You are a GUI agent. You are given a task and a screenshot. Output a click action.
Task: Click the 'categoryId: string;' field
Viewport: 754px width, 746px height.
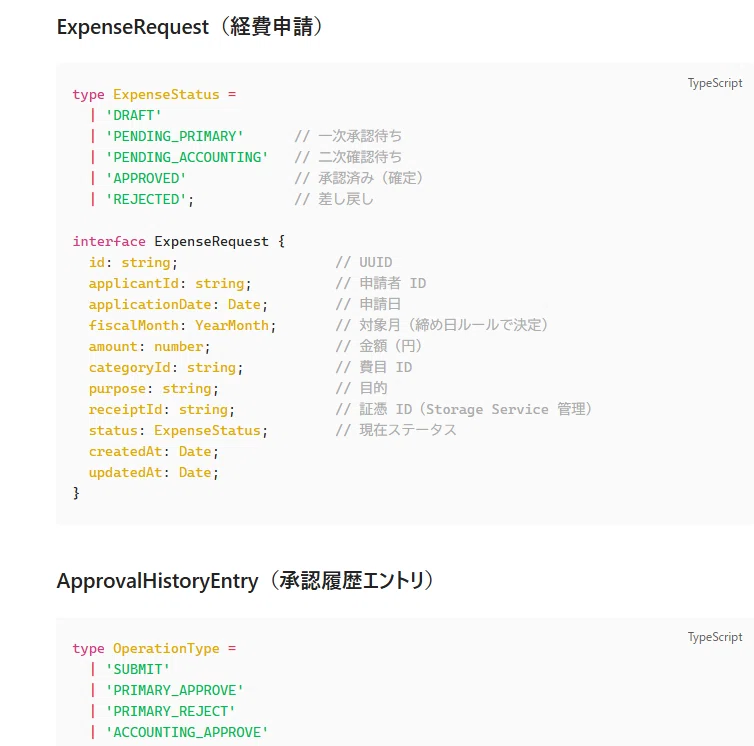166,367
